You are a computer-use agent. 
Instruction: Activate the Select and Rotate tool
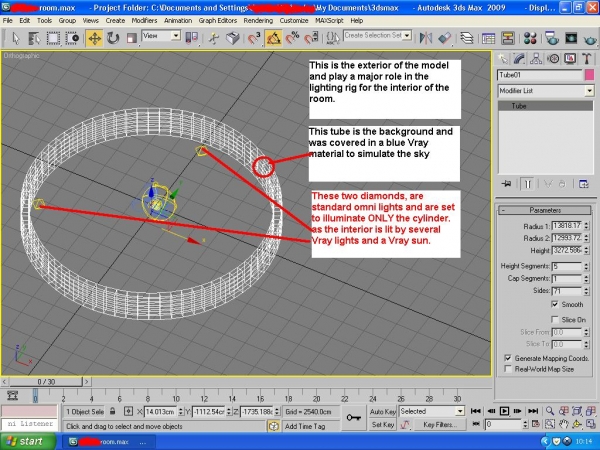pos(113,38)
